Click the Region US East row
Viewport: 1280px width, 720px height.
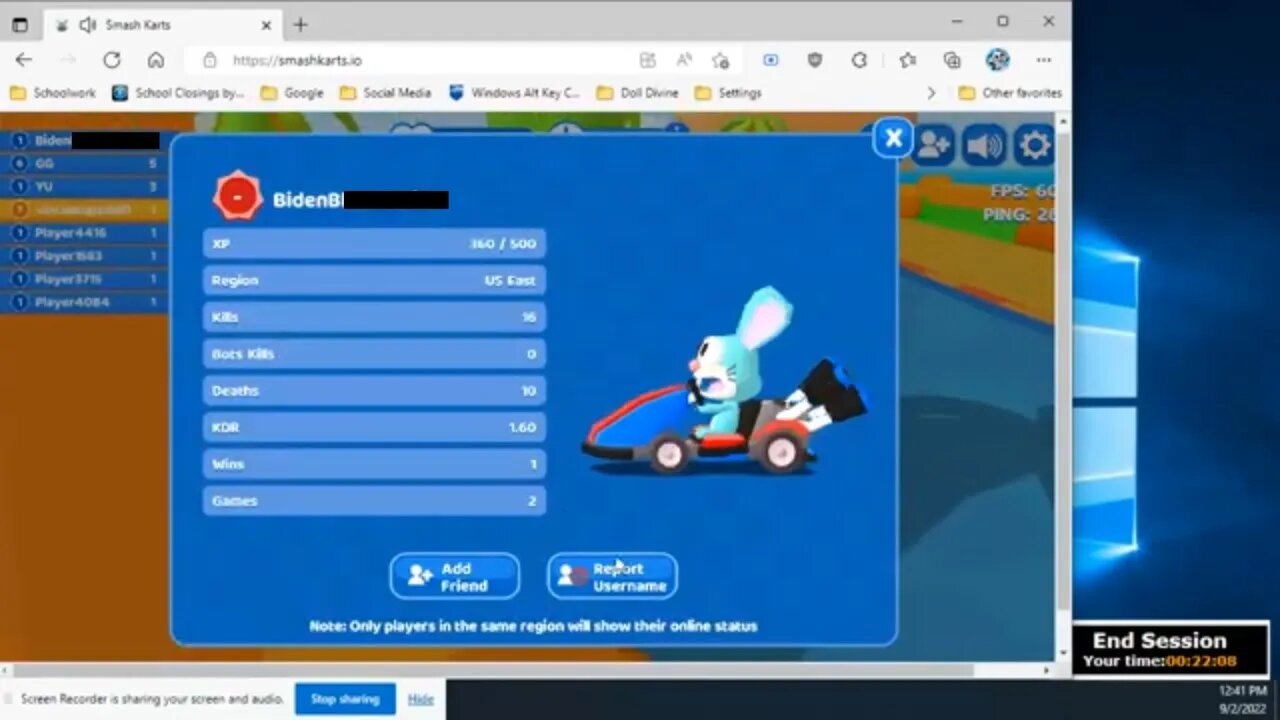tap(374, 280)
